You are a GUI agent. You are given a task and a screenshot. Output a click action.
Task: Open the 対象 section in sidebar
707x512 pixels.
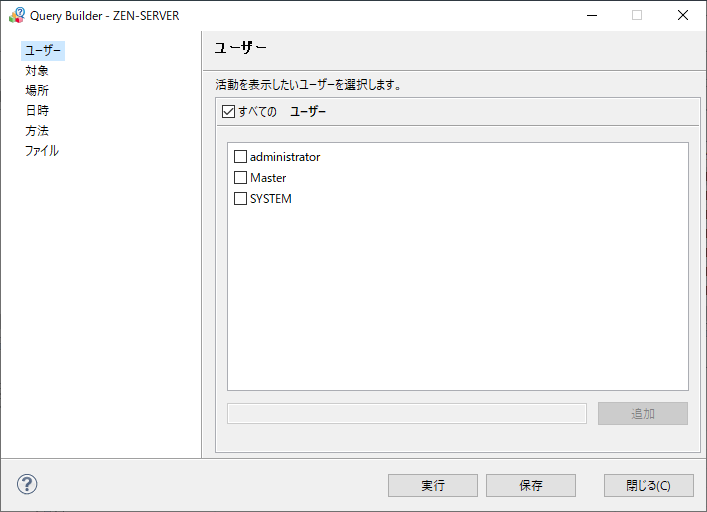37,71
